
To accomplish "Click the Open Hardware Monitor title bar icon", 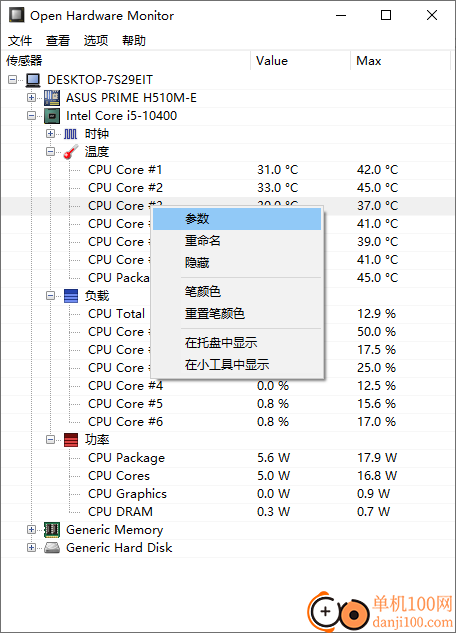I will pos(17,15).
